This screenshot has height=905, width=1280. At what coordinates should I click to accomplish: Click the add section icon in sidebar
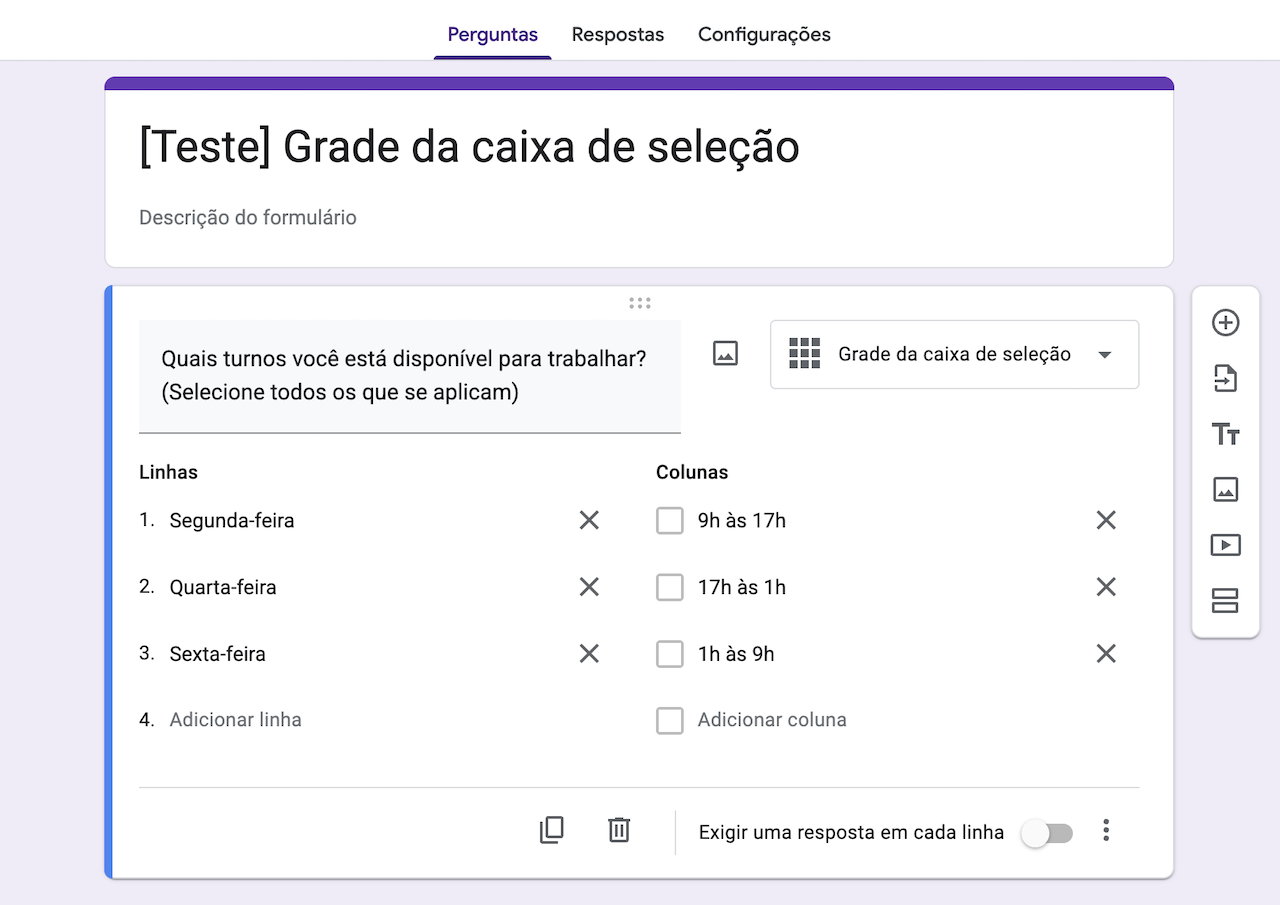click(1225, 600)
